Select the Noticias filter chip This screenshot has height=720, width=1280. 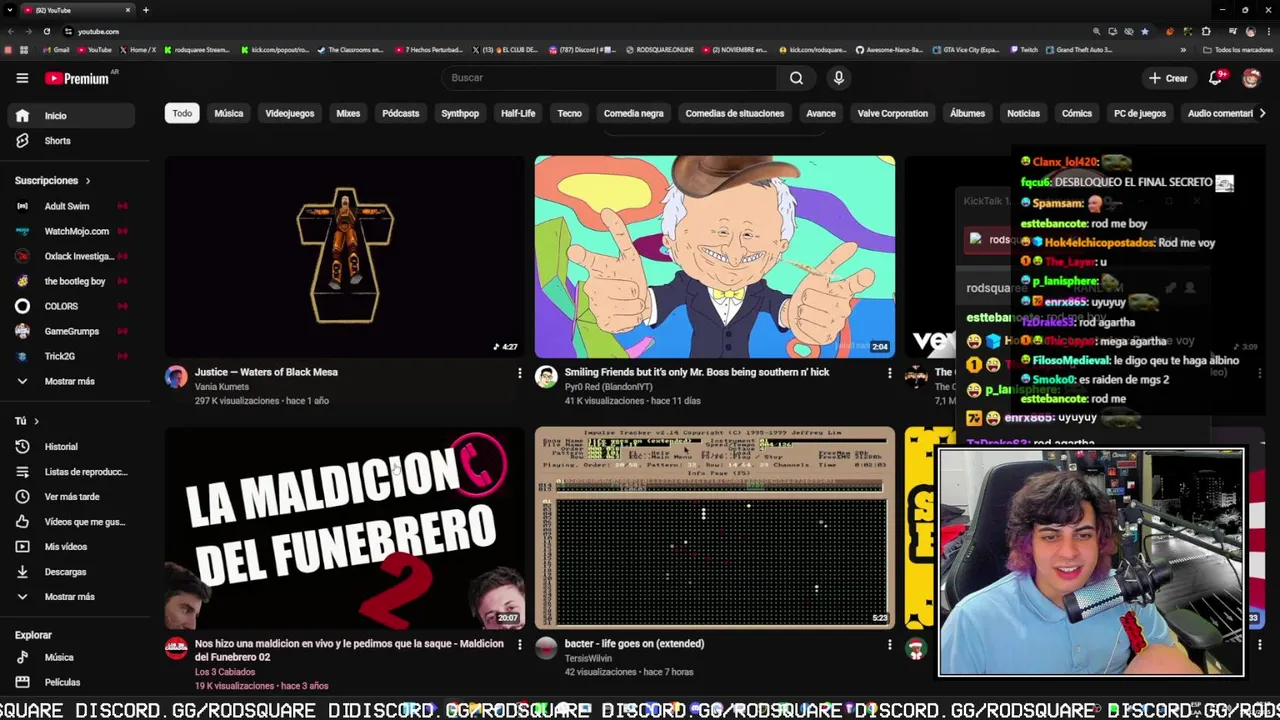coord(1024,113)
